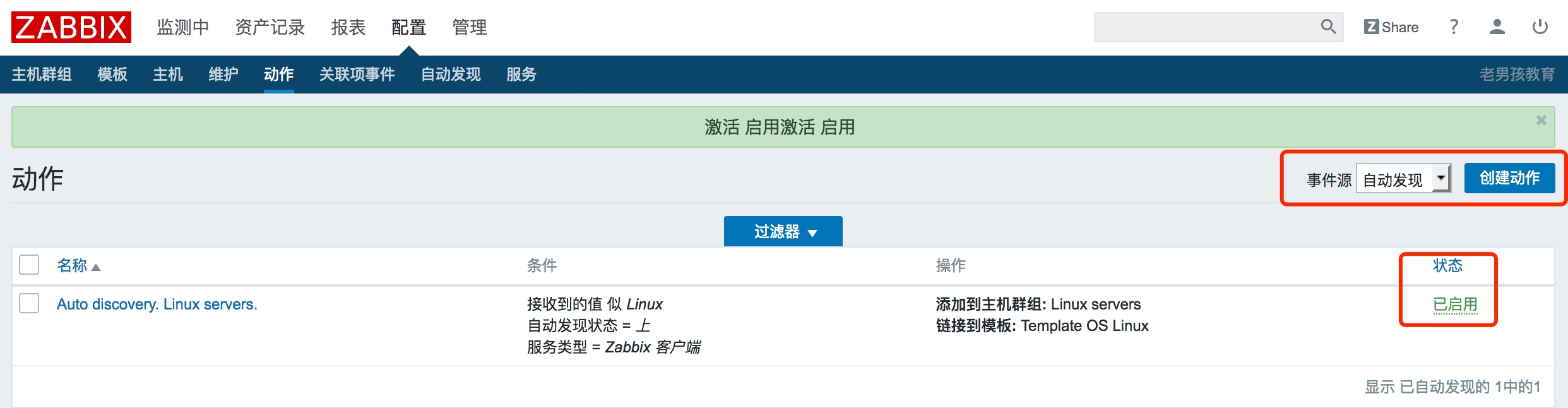Check the Auto discovery Linux servers row
This screenshot has width=1568, height=408.
(x=29, y=303)
